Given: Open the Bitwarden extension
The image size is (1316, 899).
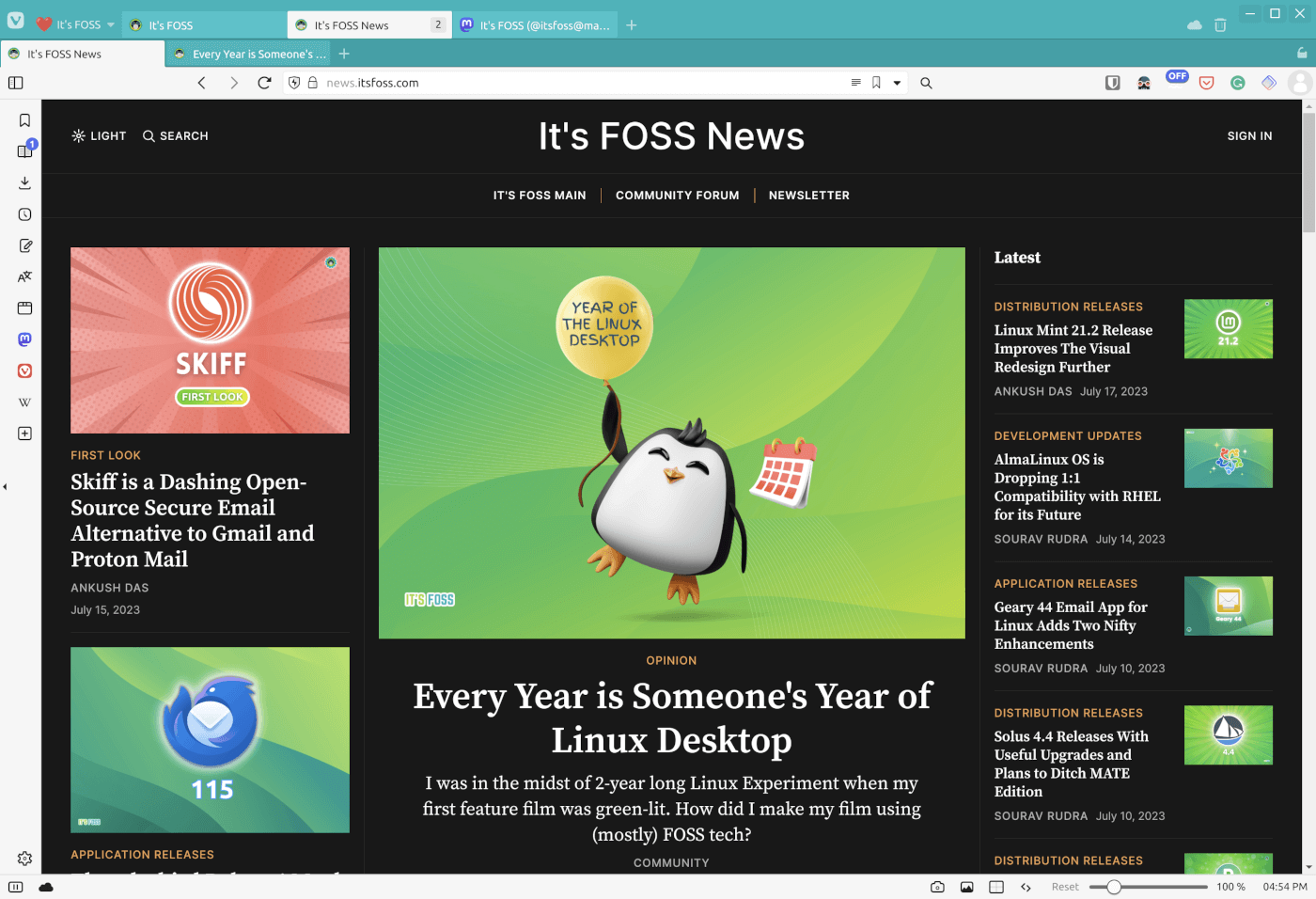Looking at the screenshot, I should (1112, 83).
